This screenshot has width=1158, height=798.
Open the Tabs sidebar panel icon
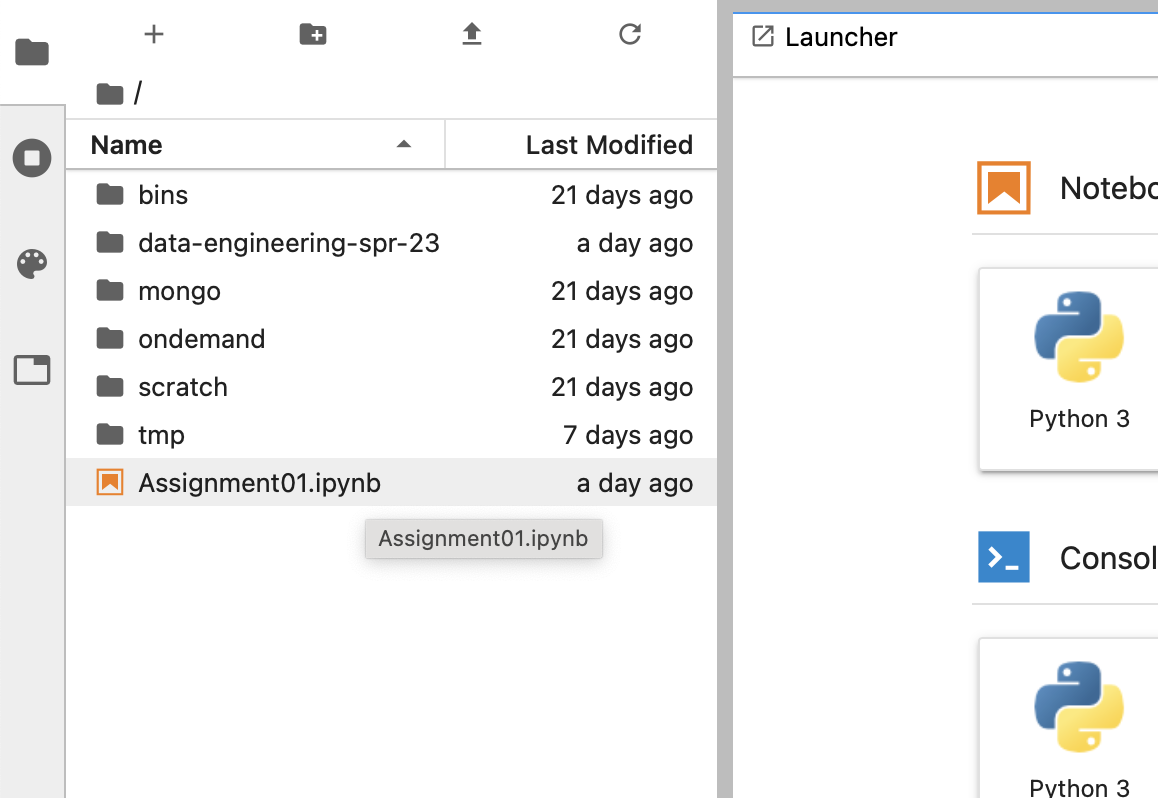coord(32,371)
